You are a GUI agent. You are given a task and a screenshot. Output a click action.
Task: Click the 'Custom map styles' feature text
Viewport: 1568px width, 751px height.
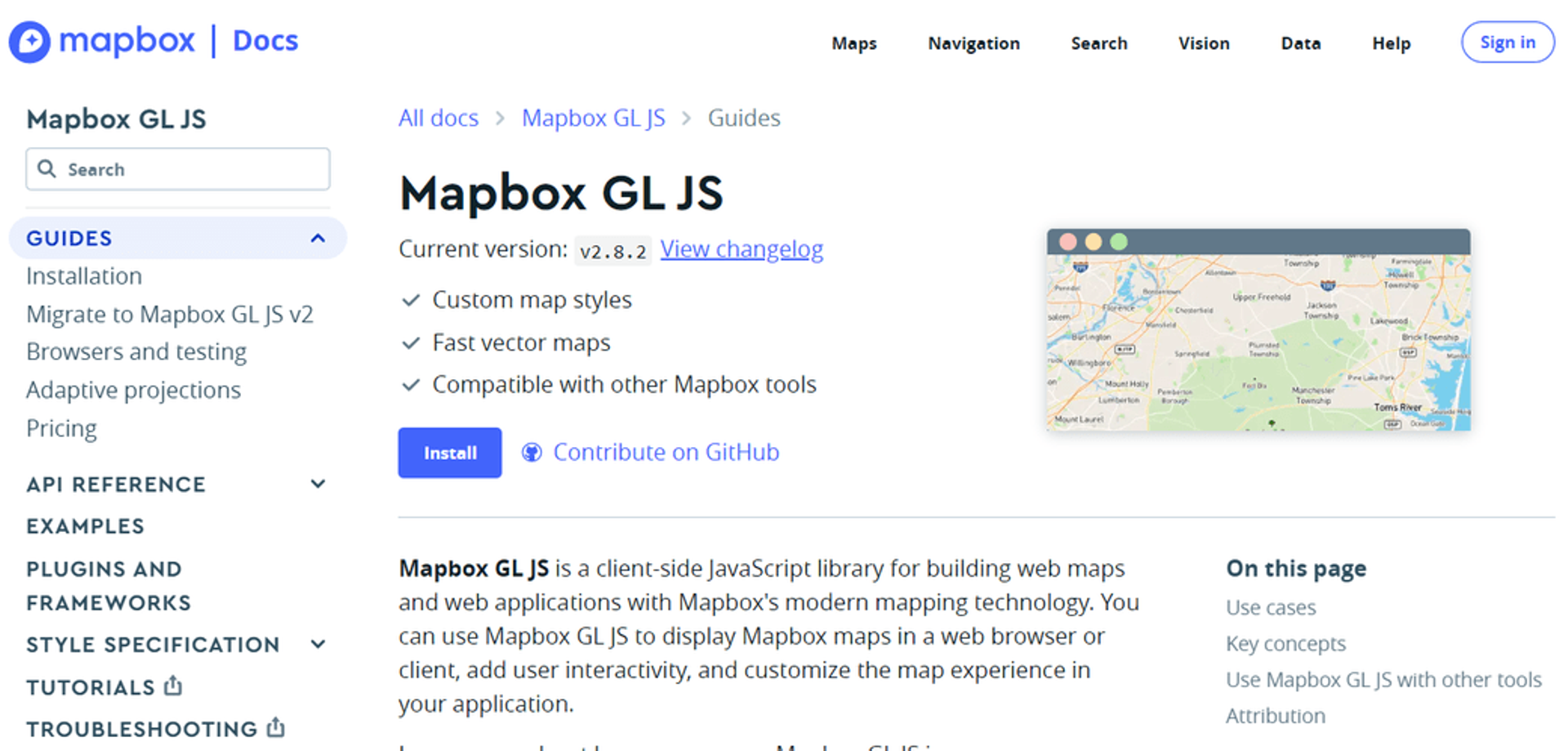(532, 300)
